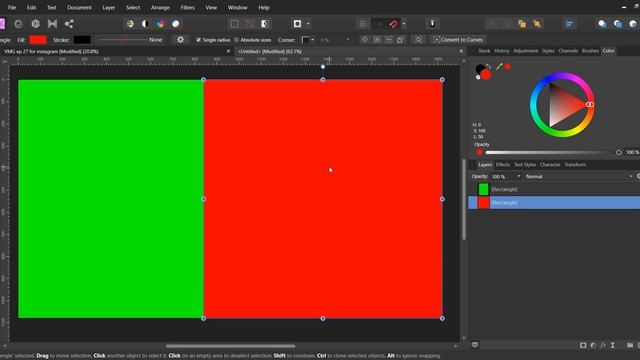
Task: Switch to the Develop persona
Action: pos(36,24)
